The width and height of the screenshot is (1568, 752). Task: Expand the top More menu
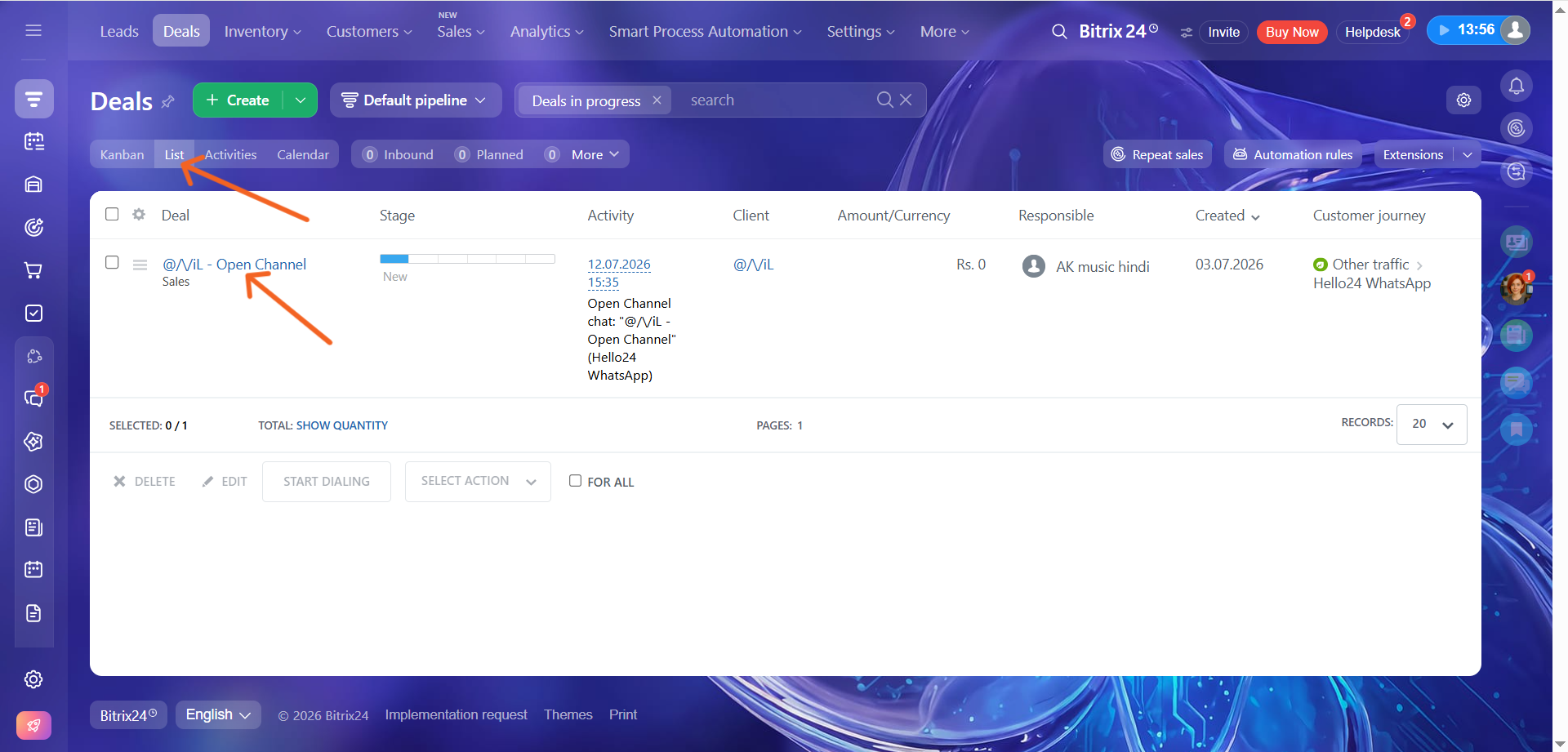point(945,31)
